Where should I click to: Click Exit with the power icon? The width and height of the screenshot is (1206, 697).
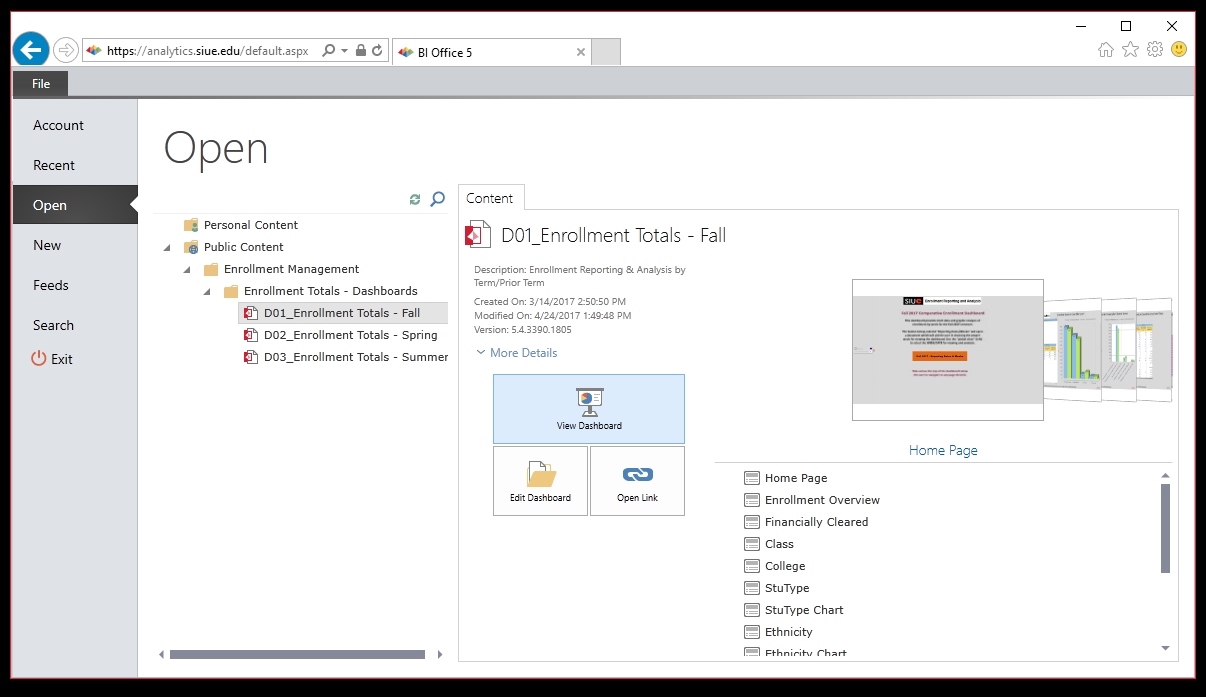click(x=53, y=359)
